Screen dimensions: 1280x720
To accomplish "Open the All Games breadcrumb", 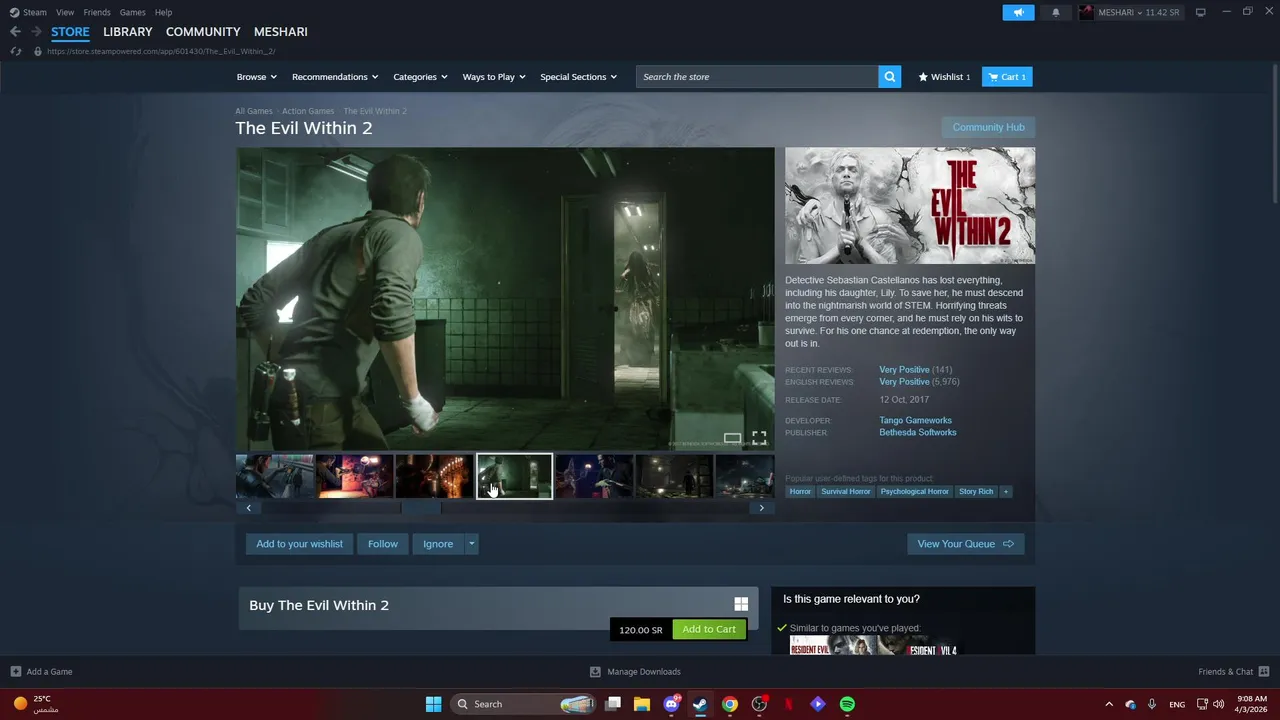I will (254, 111).
